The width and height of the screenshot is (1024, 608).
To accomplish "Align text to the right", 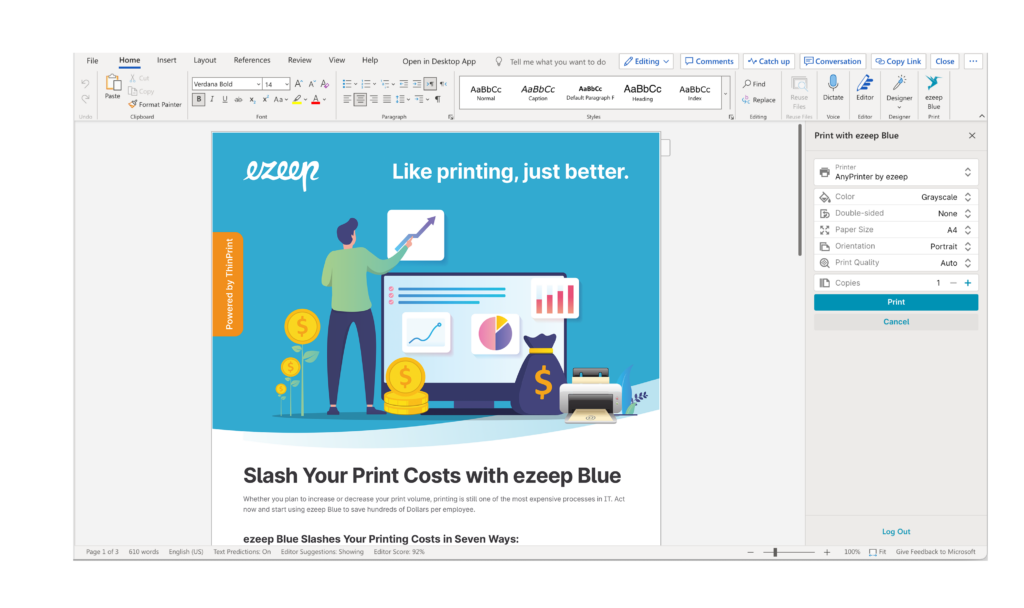I will click(x=374, y=100).
